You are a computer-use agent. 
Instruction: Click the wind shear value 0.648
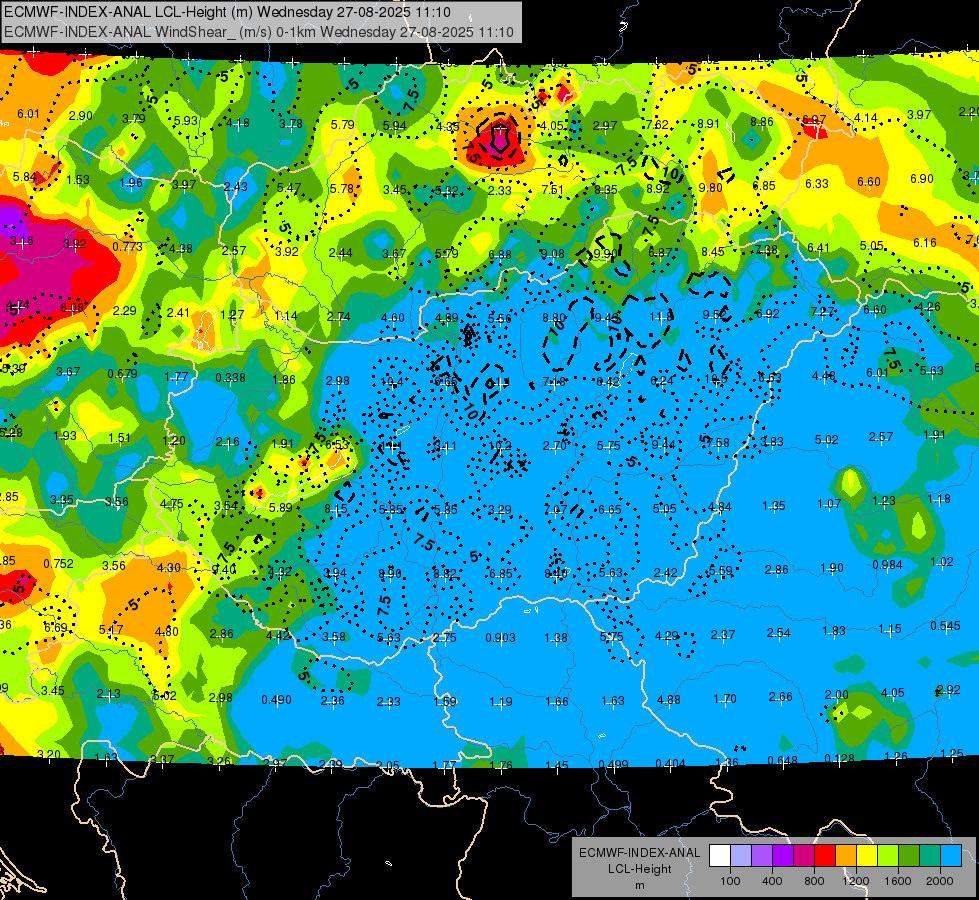782,760
